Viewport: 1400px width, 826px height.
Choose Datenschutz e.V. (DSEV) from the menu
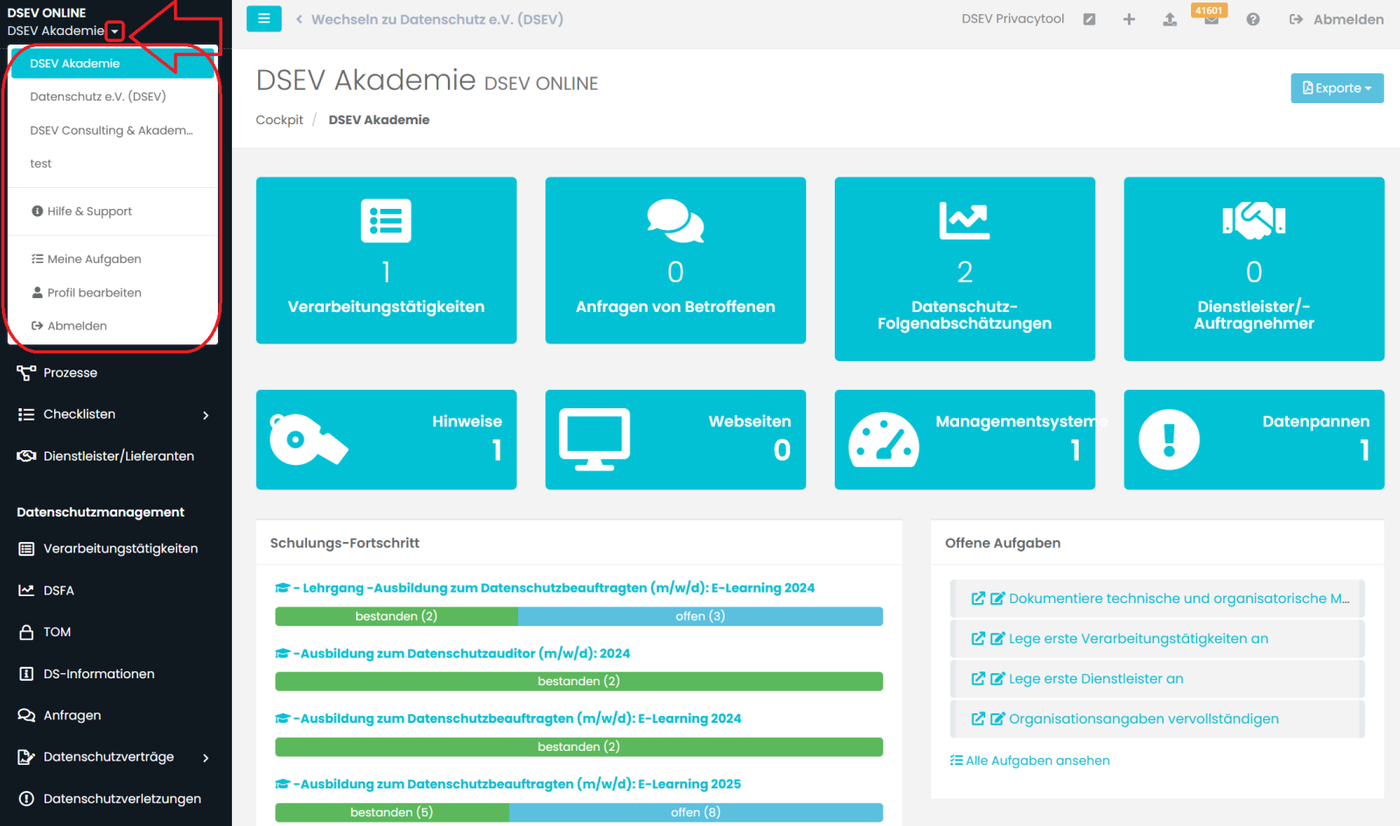point(113,97)
